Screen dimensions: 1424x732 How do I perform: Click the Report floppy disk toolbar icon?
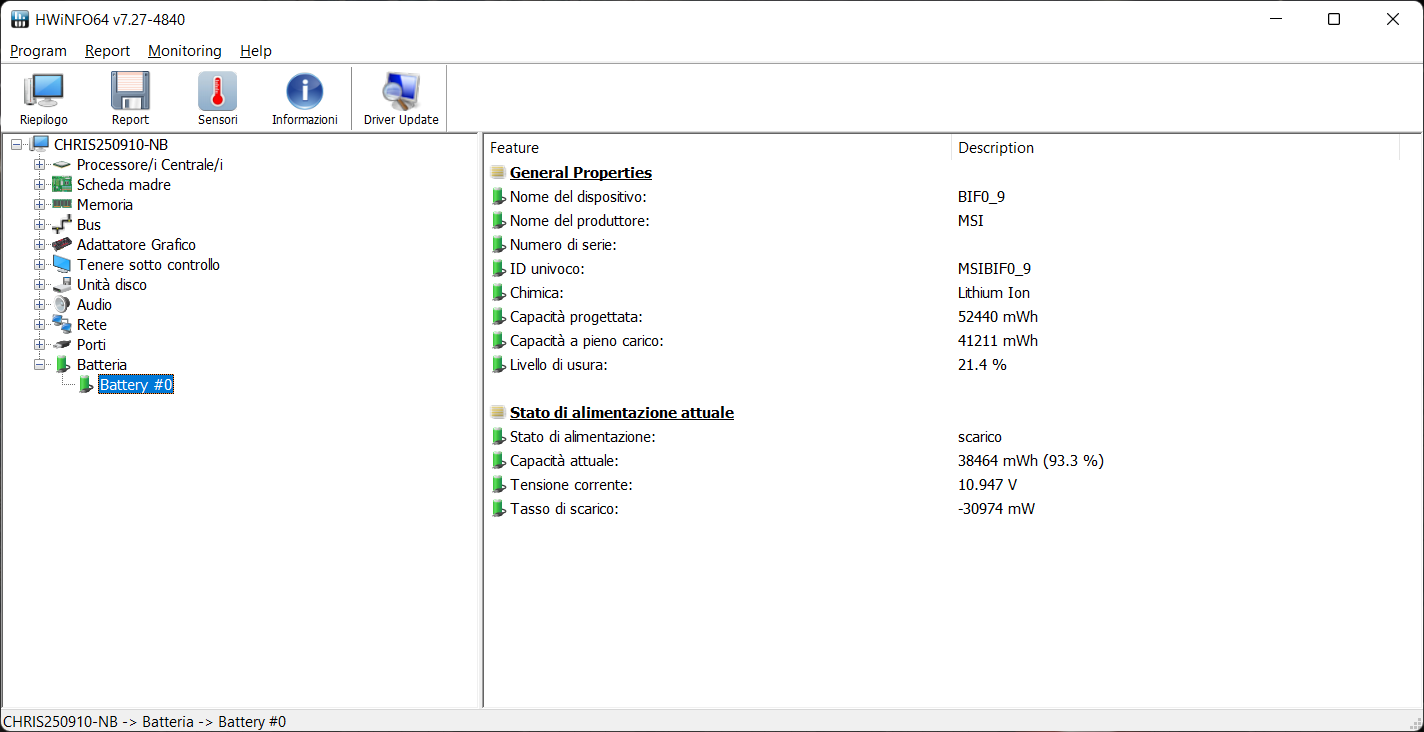pyautogui.click(x=130, y=98)
